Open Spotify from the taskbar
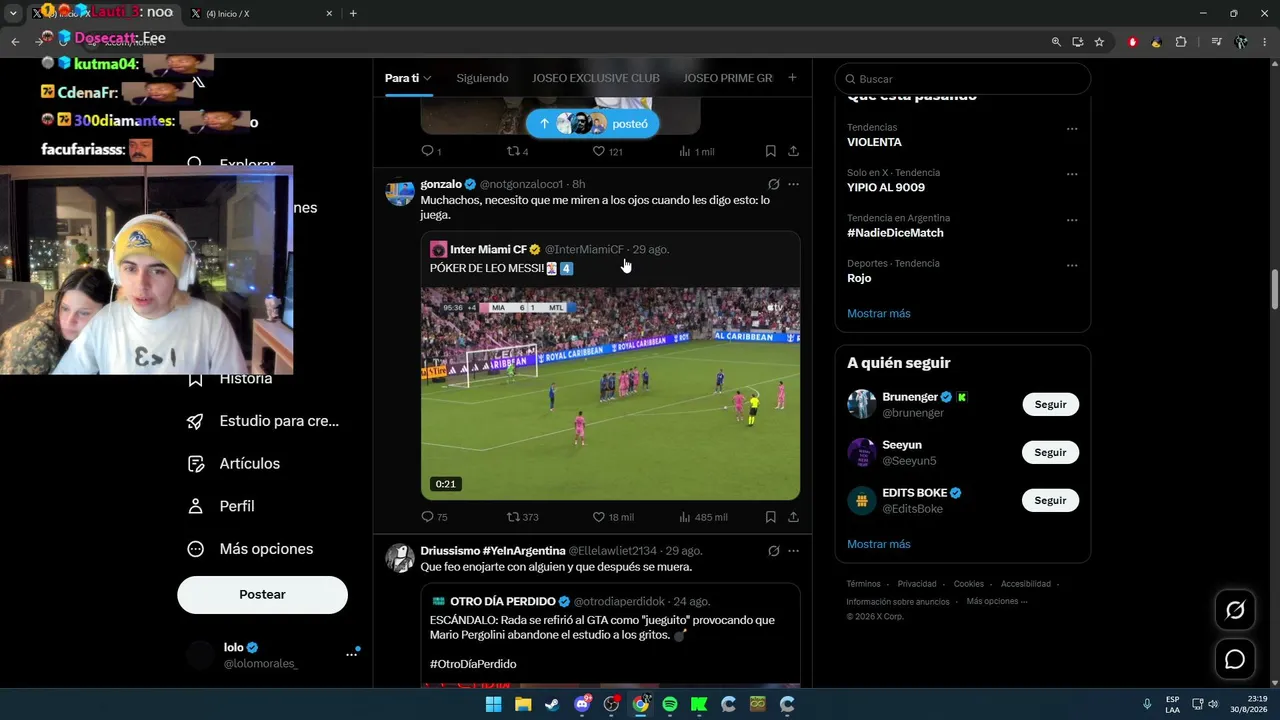This screenshot has width=1280, height=720. click(670, 704)
